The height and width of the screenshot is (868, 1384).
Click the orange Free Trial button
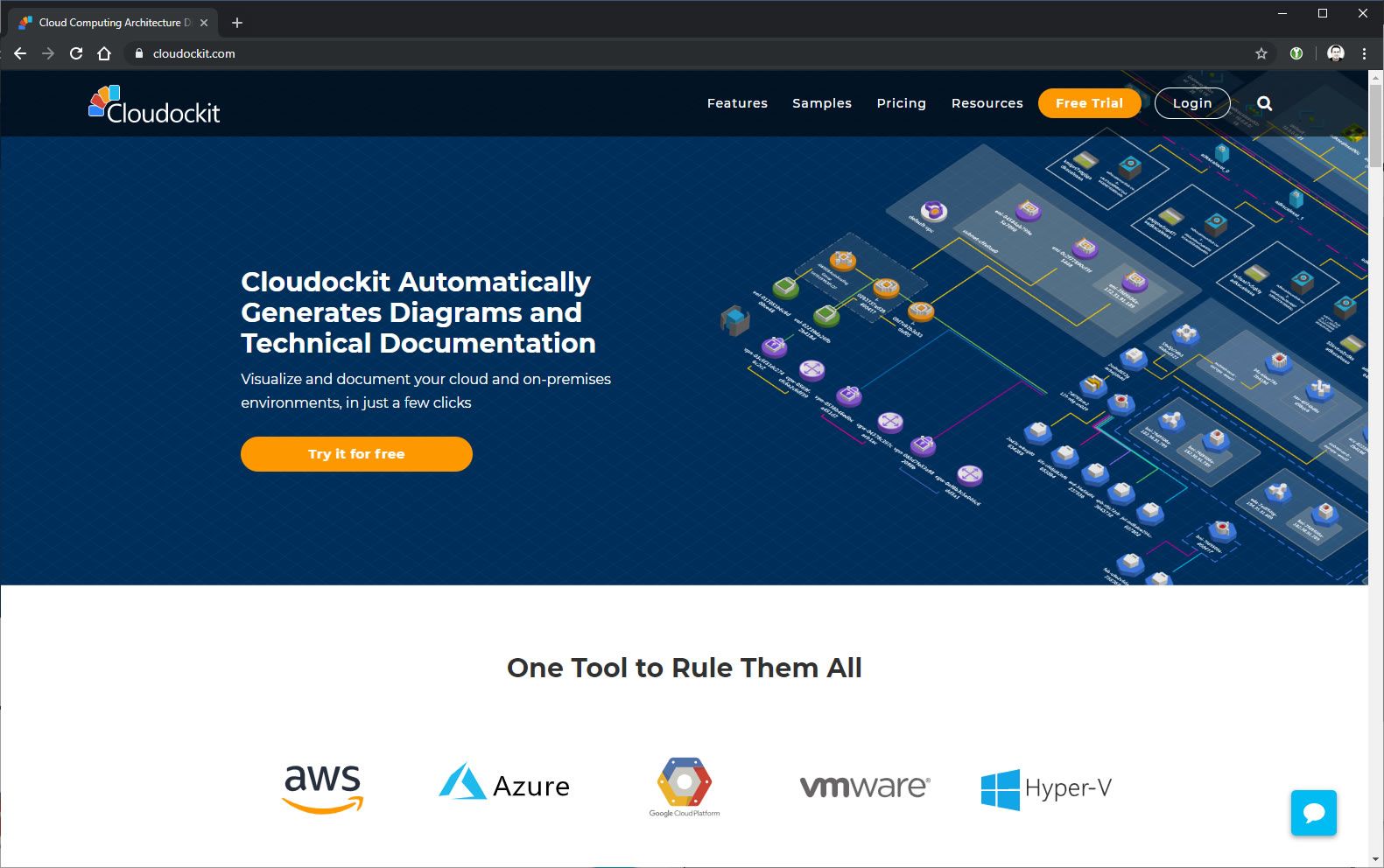coord(1090,103)
